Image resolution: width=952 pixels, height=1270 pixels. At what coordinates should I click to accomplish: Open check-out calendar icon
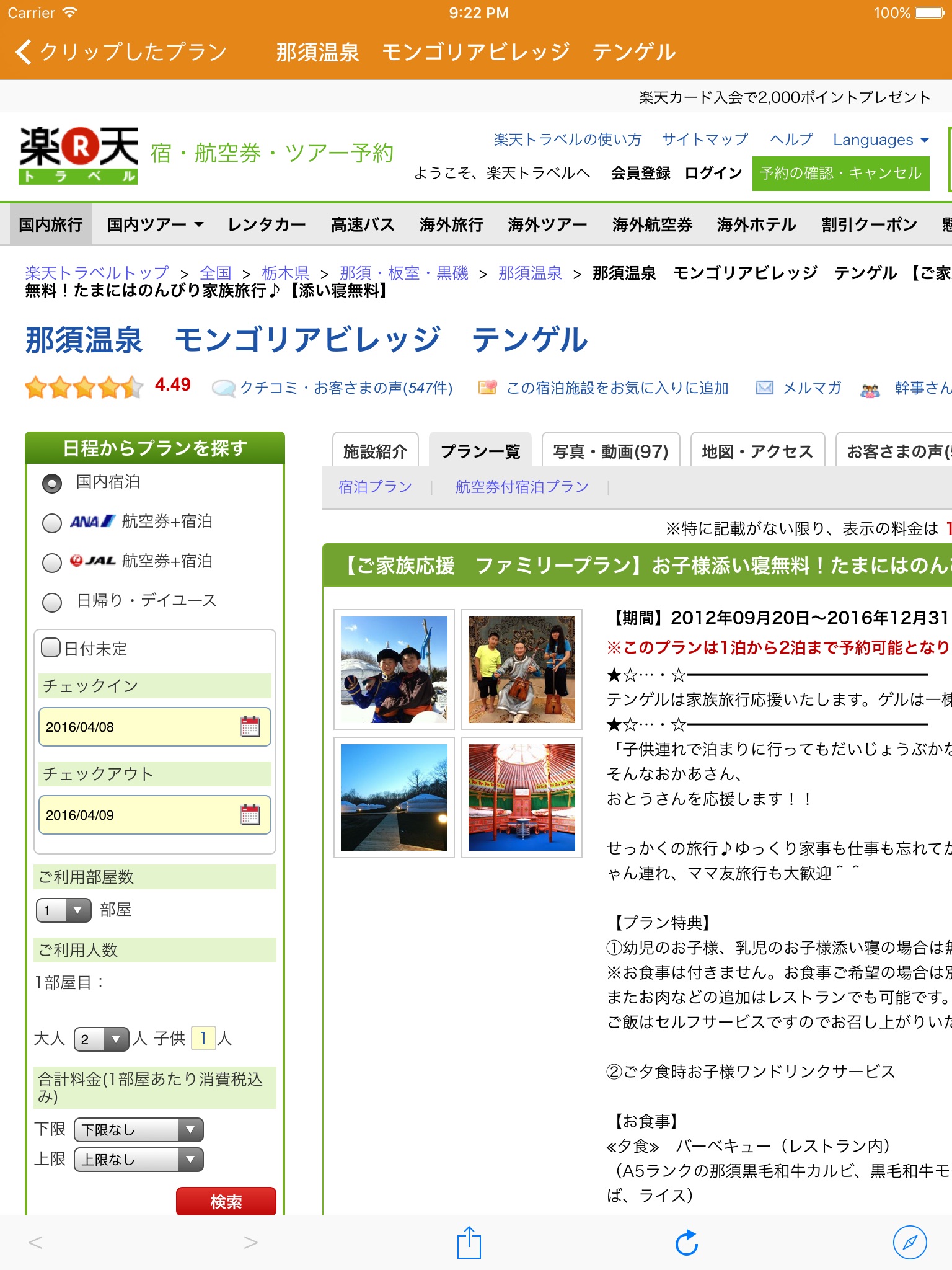(250, 815)
